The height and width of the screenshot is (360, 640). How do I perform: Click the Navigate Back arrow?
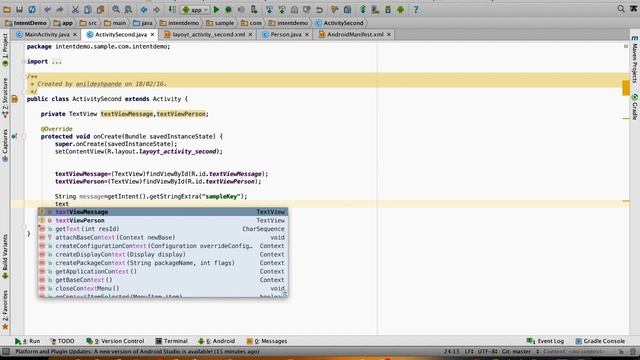(144, 9)
